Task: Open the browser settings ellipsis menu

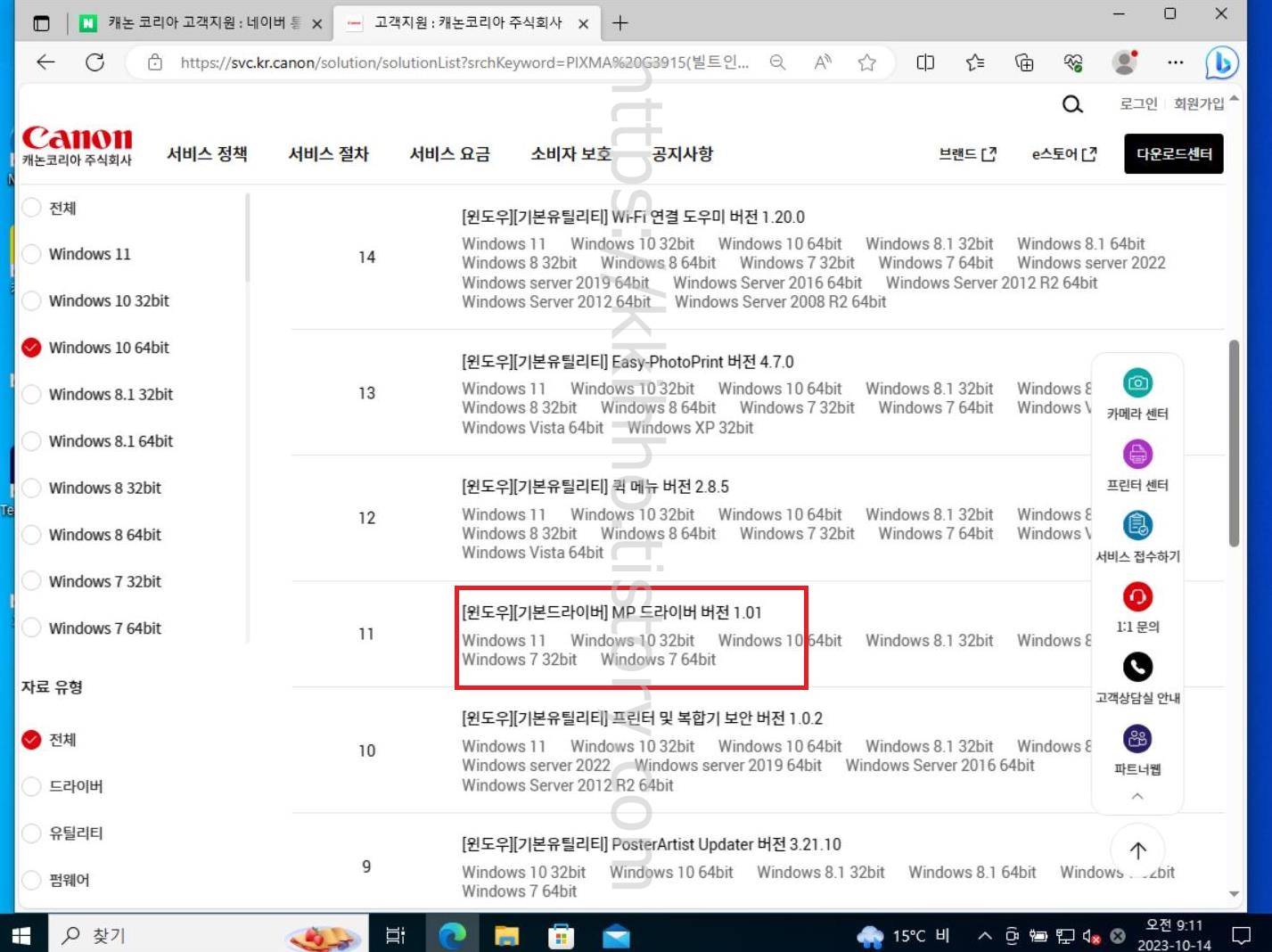Action: (x=1176, y=62)
